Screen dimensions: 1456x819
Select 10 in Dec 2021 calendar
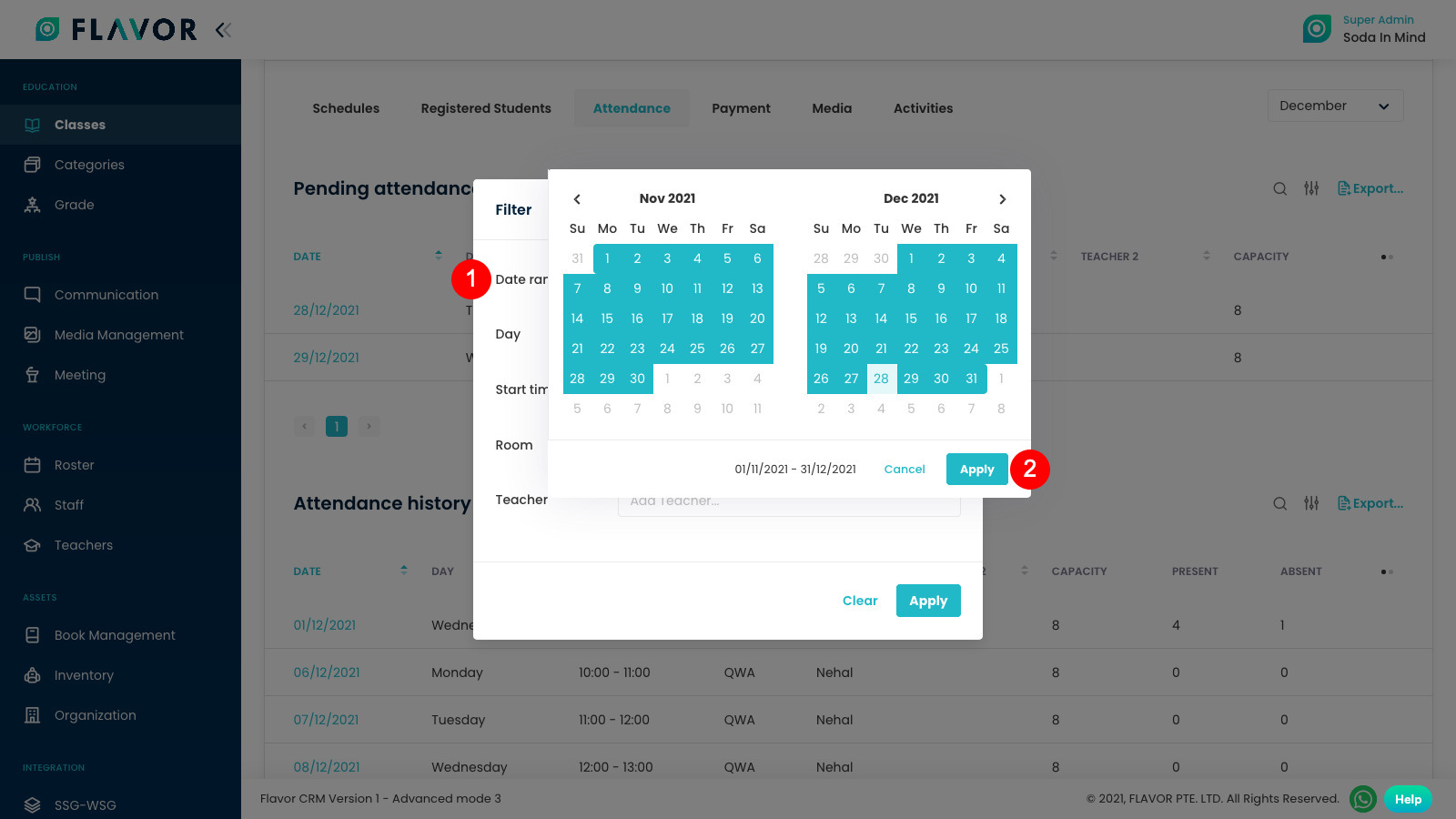click(x=971, y=288)
